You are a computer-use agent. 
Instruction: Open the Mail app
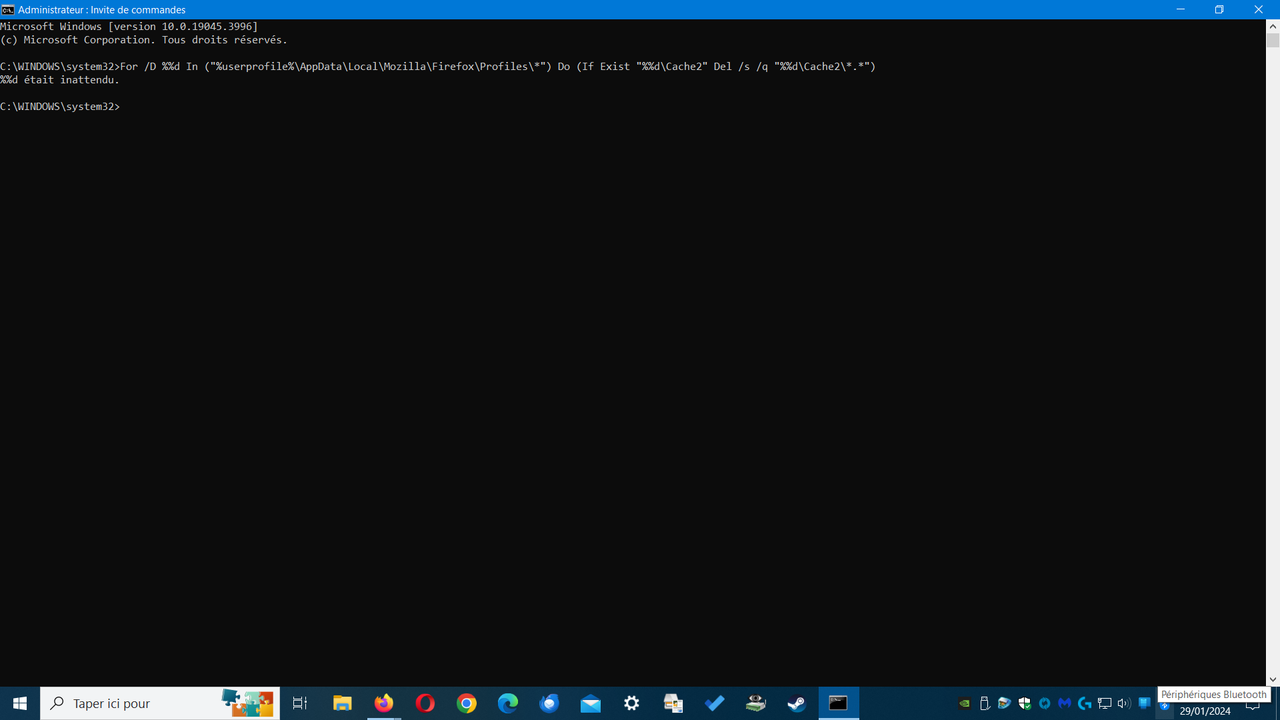pos(590,703)
